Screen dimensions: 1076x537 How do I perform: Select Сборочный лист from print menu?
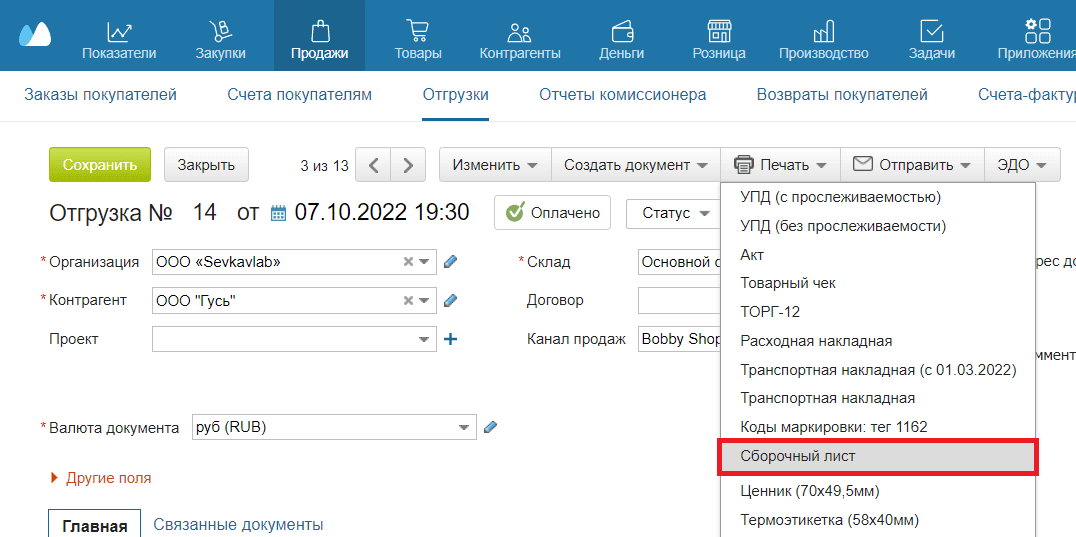click(x=798, y=456)
